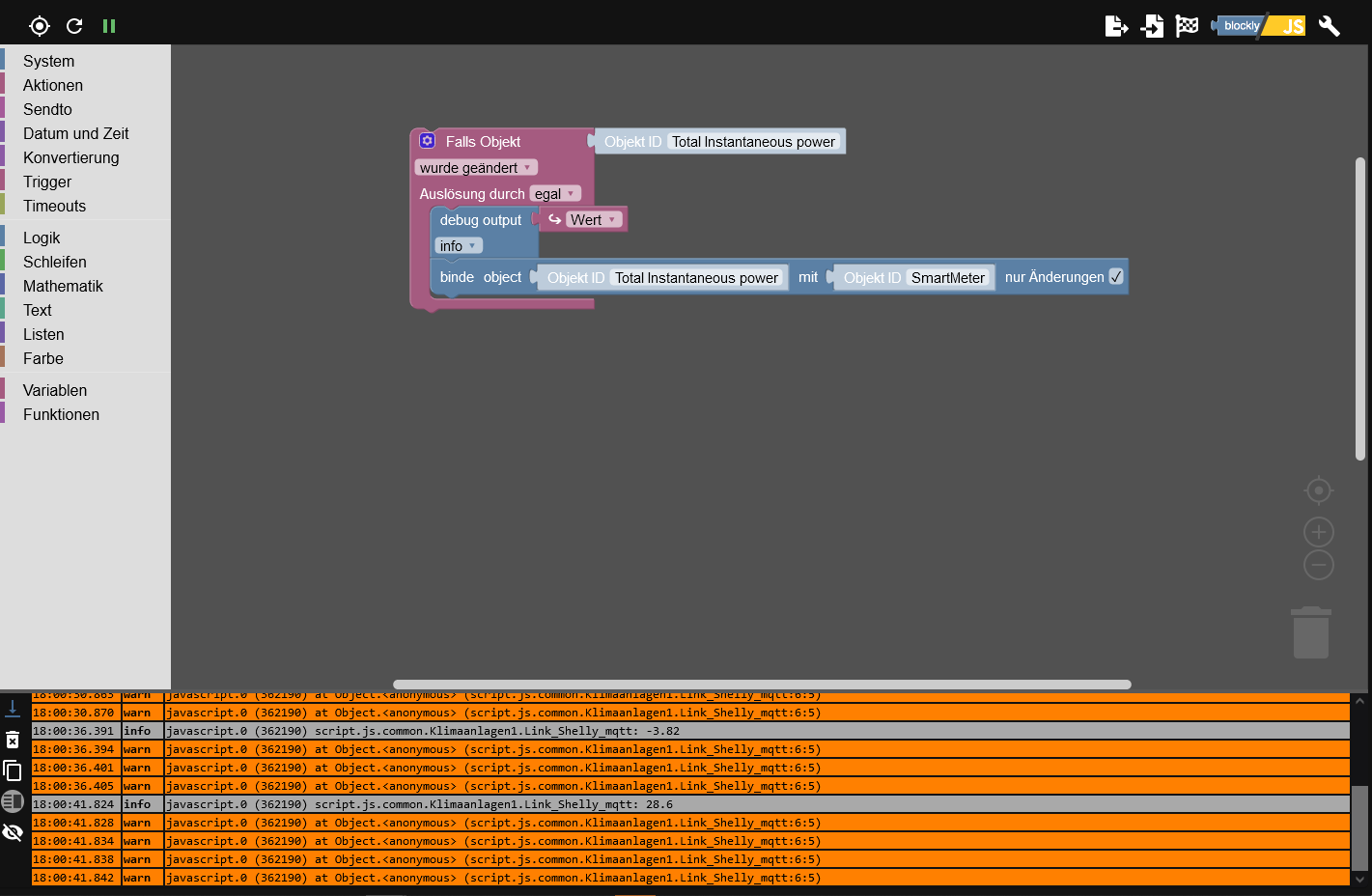The height and width of the screenshot is (896, 1372).
Task: Center the workspace with crosshair icon
Action: [x=1319, y=490]
